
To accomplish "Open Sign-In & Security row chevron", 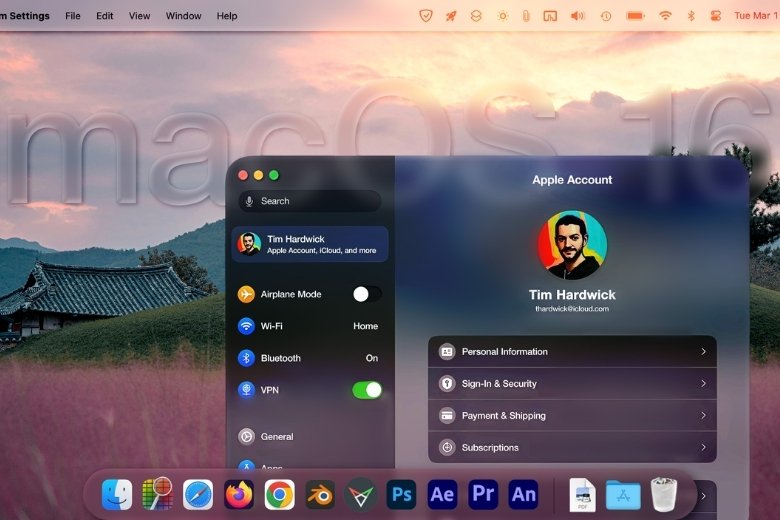I will point(703,383).
